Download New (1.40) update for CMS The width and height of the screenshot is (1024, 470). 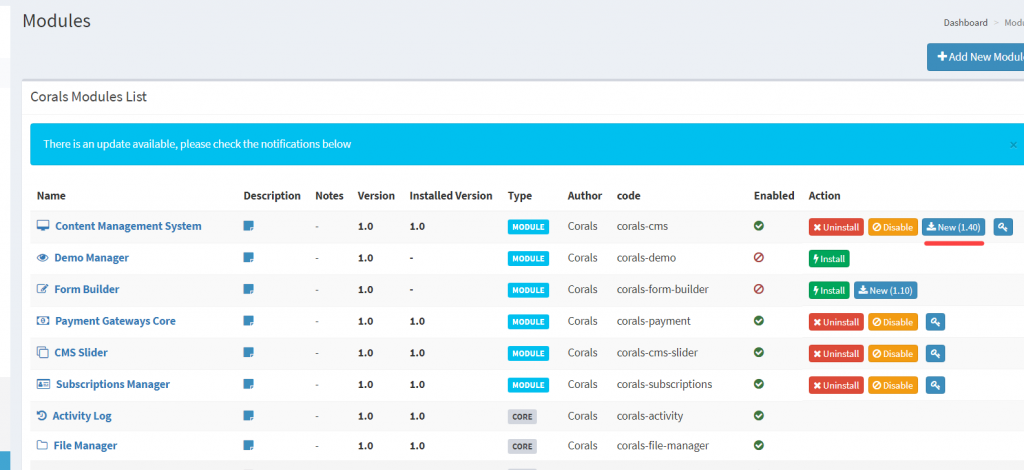click(953, 227)
